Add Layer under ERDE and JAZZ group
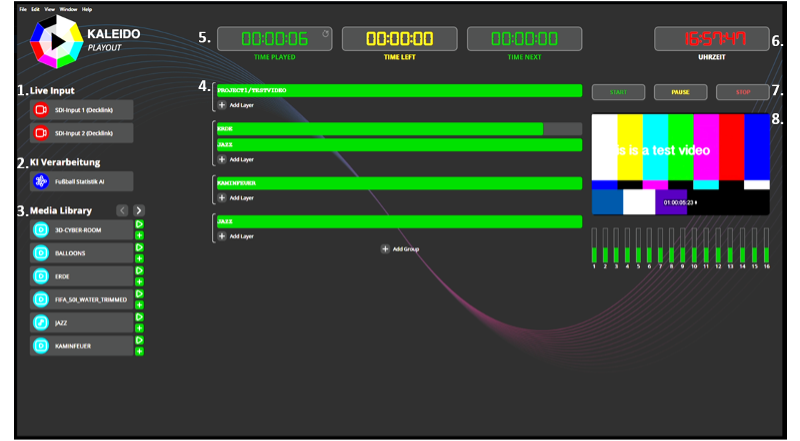Viewport: 800px width, 441px height. (236, 159)
